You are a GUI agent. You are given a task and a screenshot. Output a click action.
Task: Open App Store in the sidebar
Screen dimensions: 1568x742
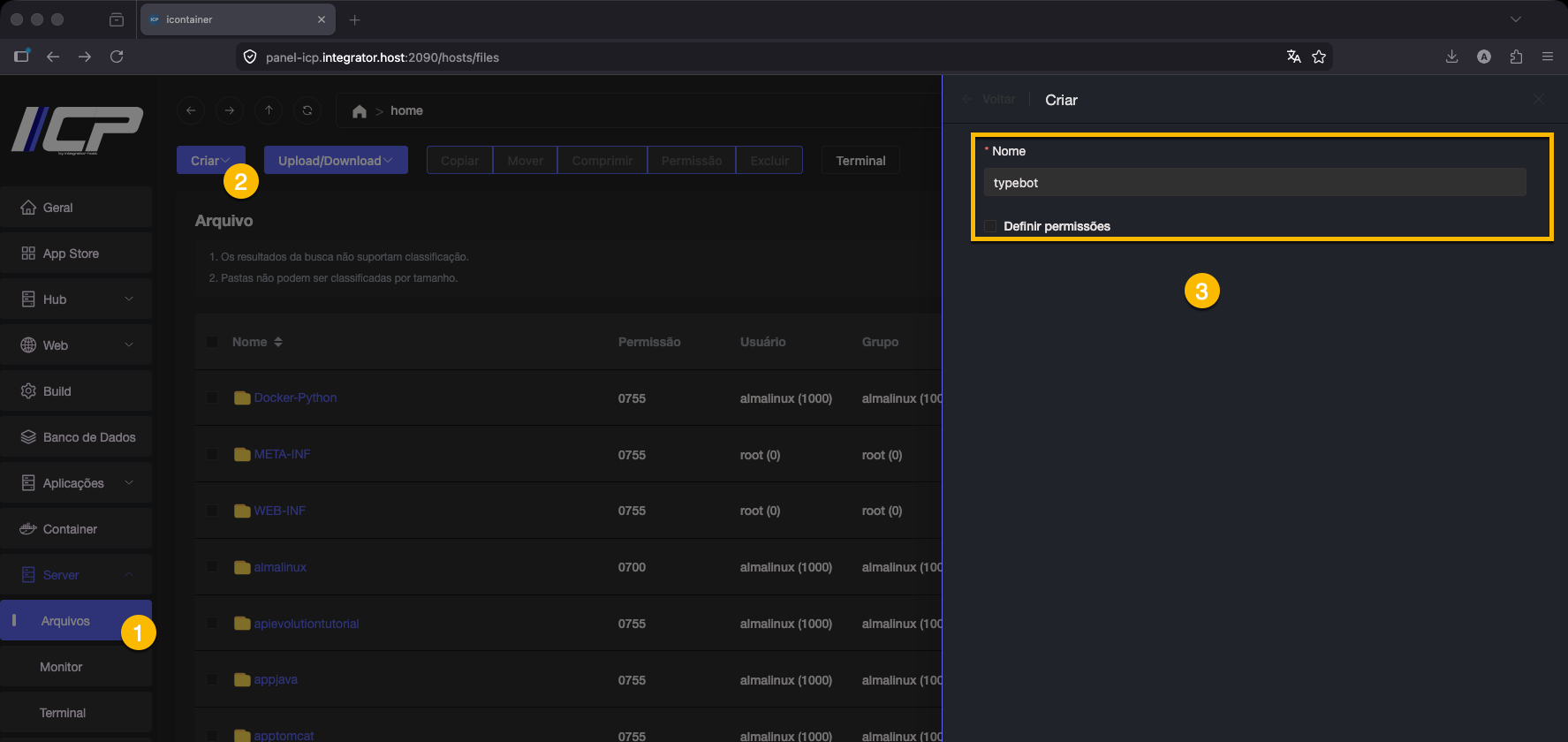[x=71, y=254]
